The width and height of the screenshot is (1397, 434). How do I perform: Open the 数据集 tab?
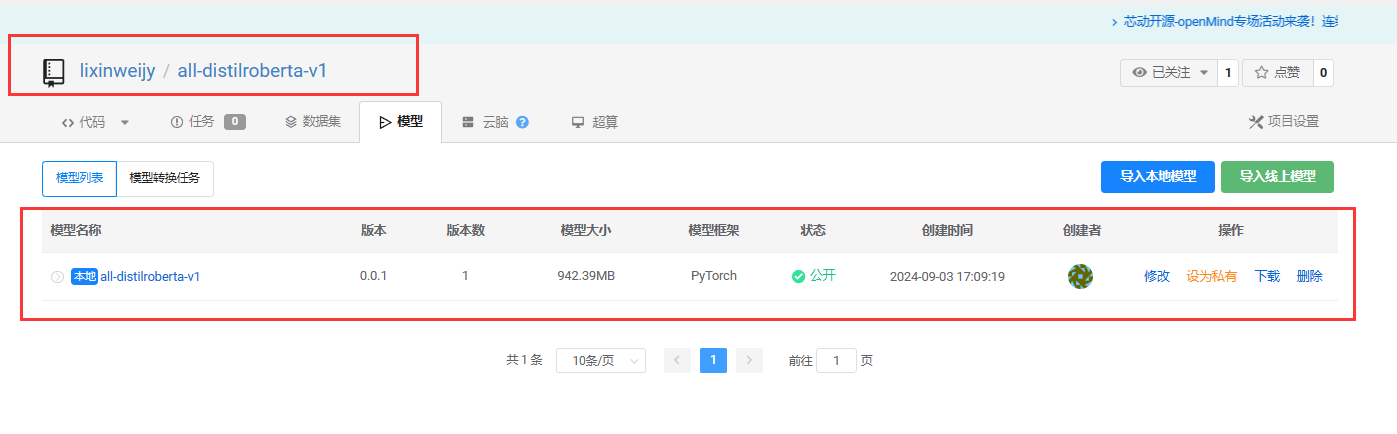(x=312, y=122)
